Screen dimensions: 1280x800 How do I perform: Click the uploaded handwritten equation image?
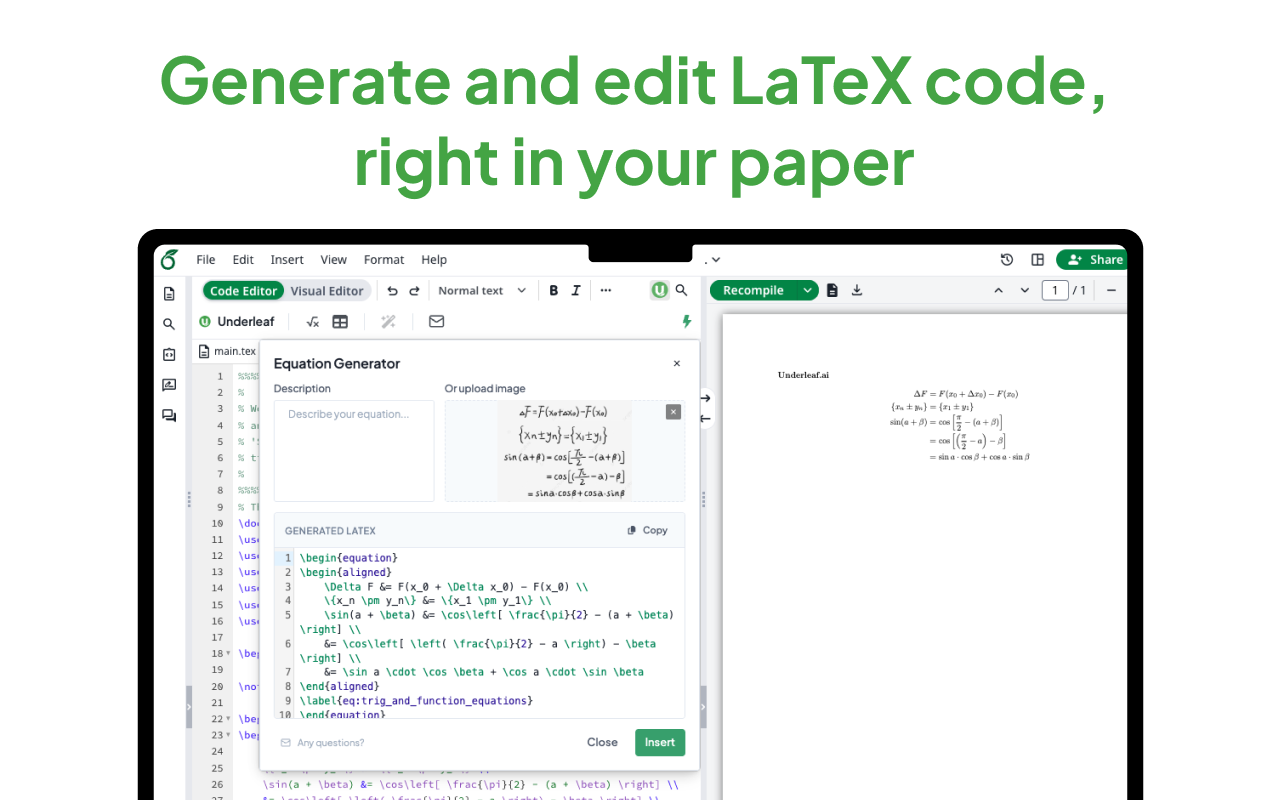(565, 451)
